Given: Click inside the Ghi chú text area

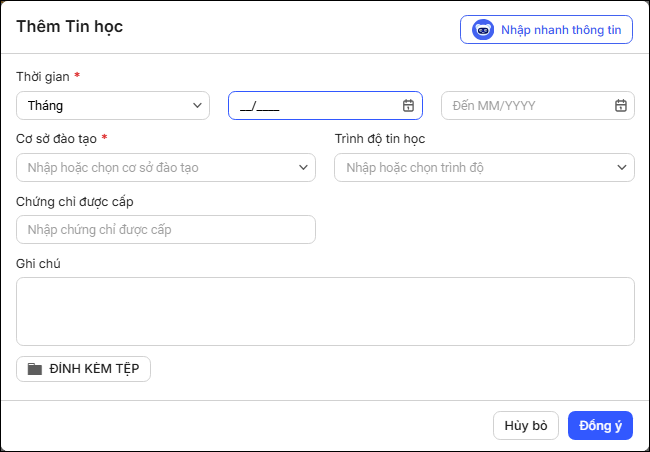Looking at the screenshot, I should [x=325, y=311].
